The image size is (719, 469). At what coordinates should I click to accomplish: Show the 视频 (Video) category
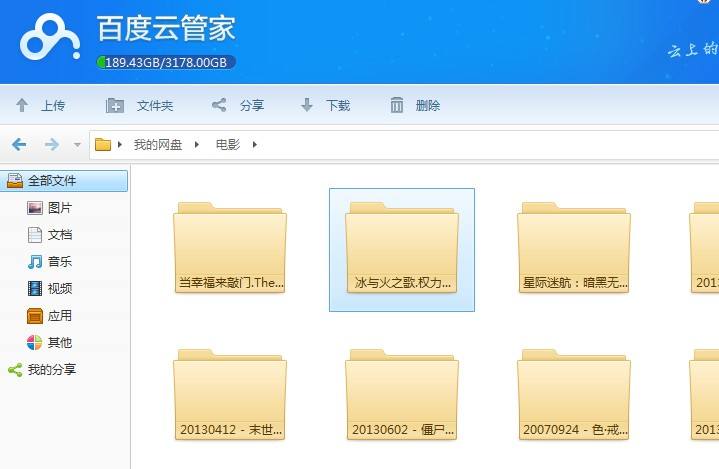[59, 289]
